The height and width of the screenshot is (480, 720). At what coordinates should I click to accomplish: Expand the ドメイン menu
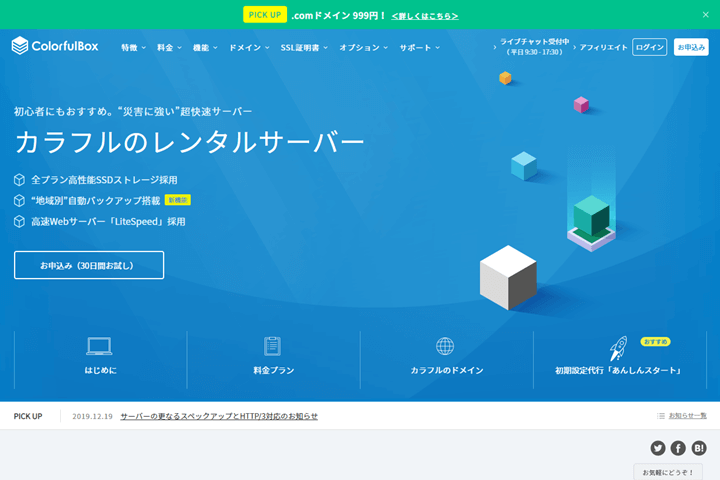[249, 47]
